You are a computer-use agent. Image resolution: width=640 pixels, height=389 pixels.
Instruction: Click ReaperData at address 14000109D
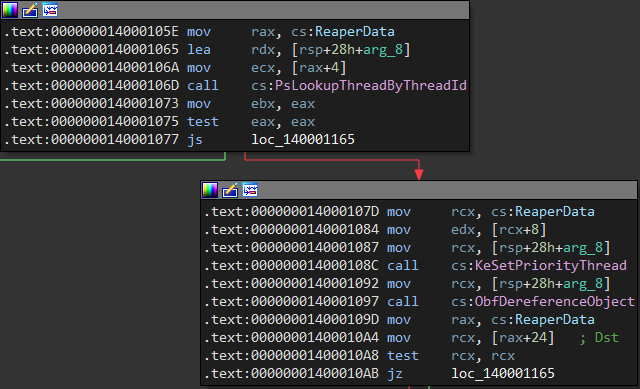555,320
